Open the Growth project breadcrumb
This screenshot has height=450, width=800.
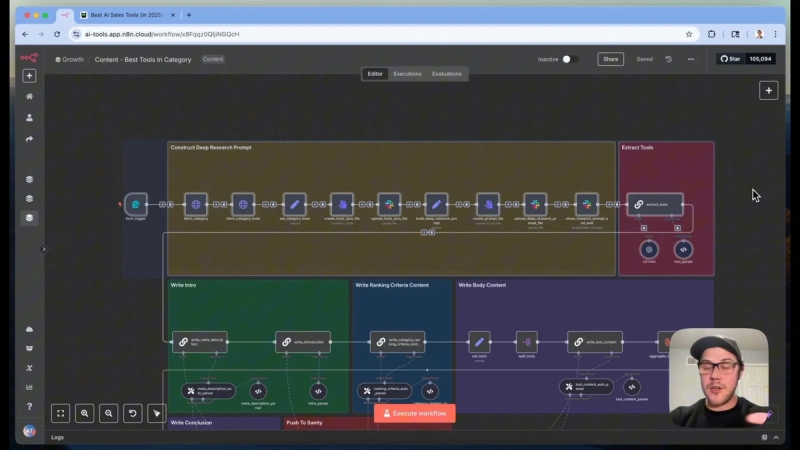(x=69, y=60)
